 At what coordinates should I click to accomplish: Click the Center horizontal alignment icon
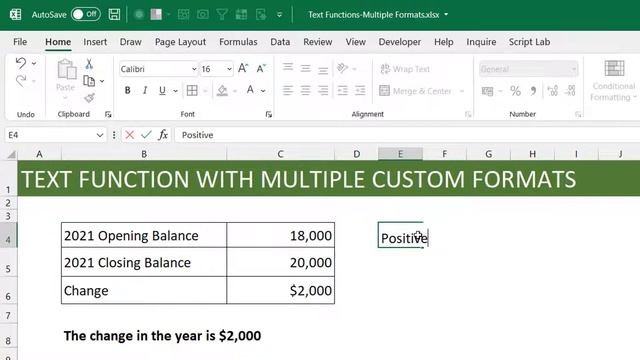pyautogui.click(x=305, y=90)
